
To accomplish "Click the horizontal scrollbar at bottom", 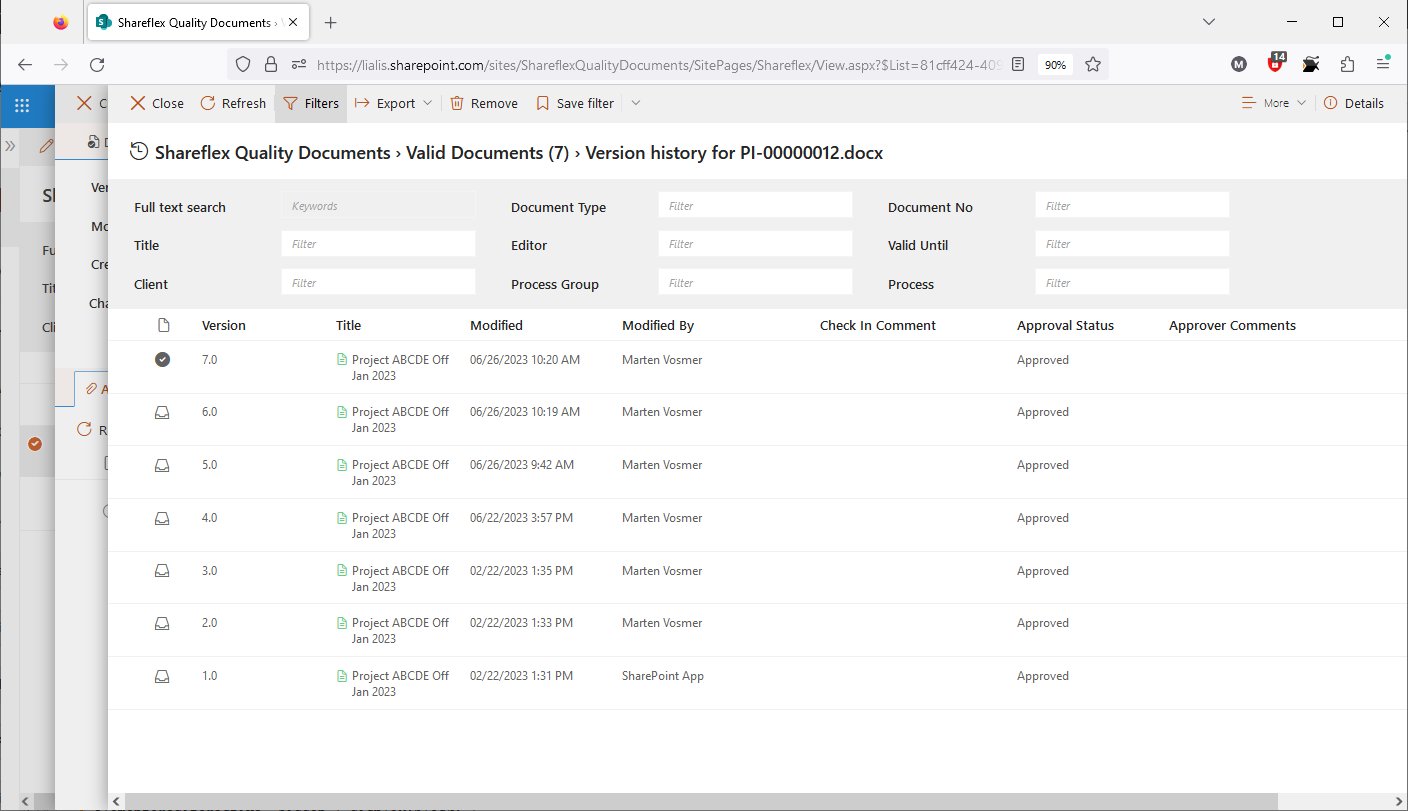I will click(x=700, y=801).
